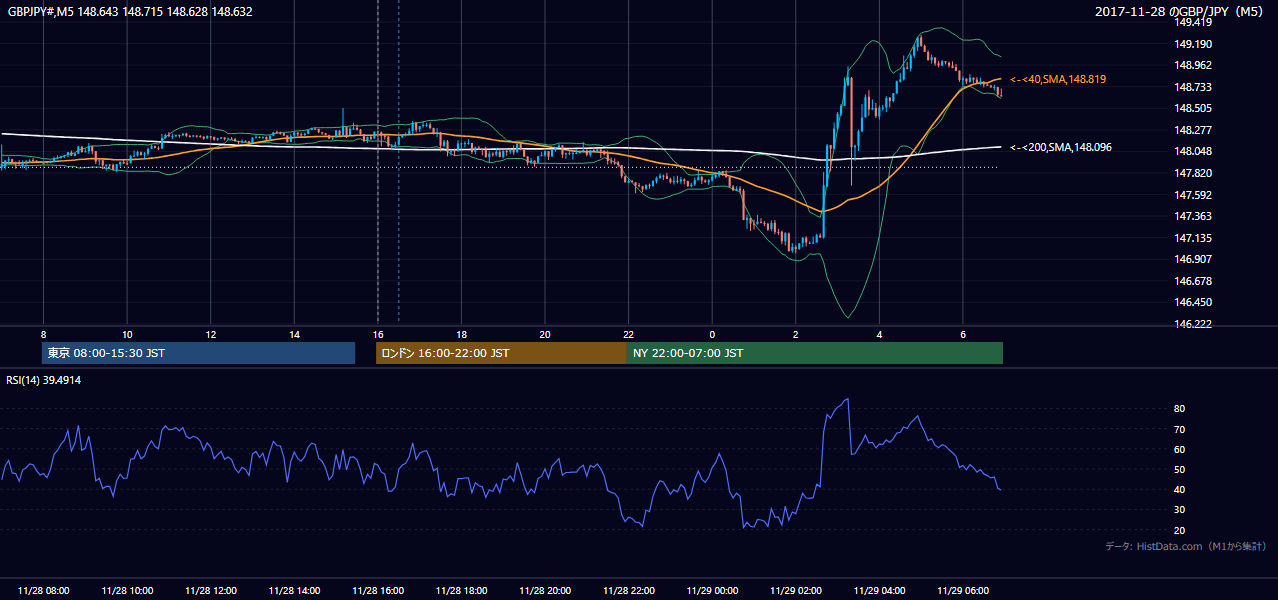Click the RSI 20 level label
This screenshot has height=600, width=1278.
1180,530
